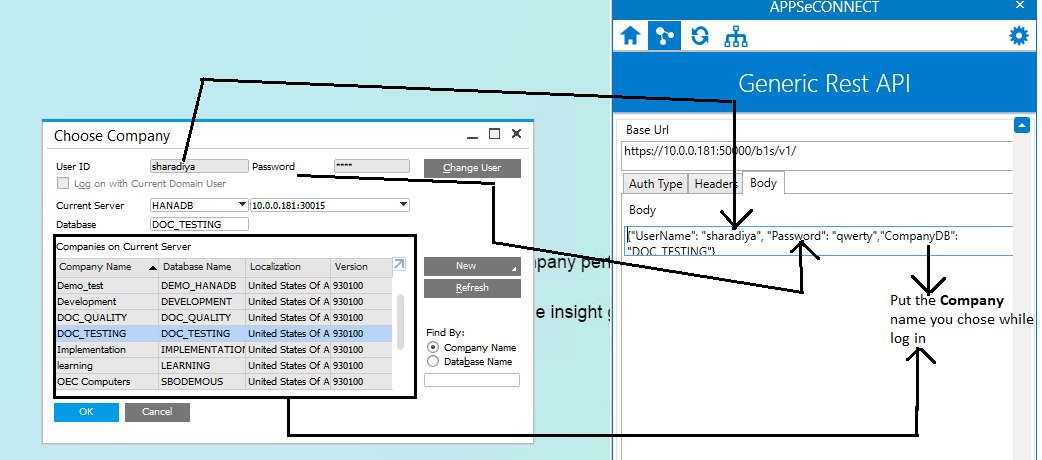Maximize the Choose Company dialog
Viewport: 1042px width, 460px height.
click(x=494, y=134)
